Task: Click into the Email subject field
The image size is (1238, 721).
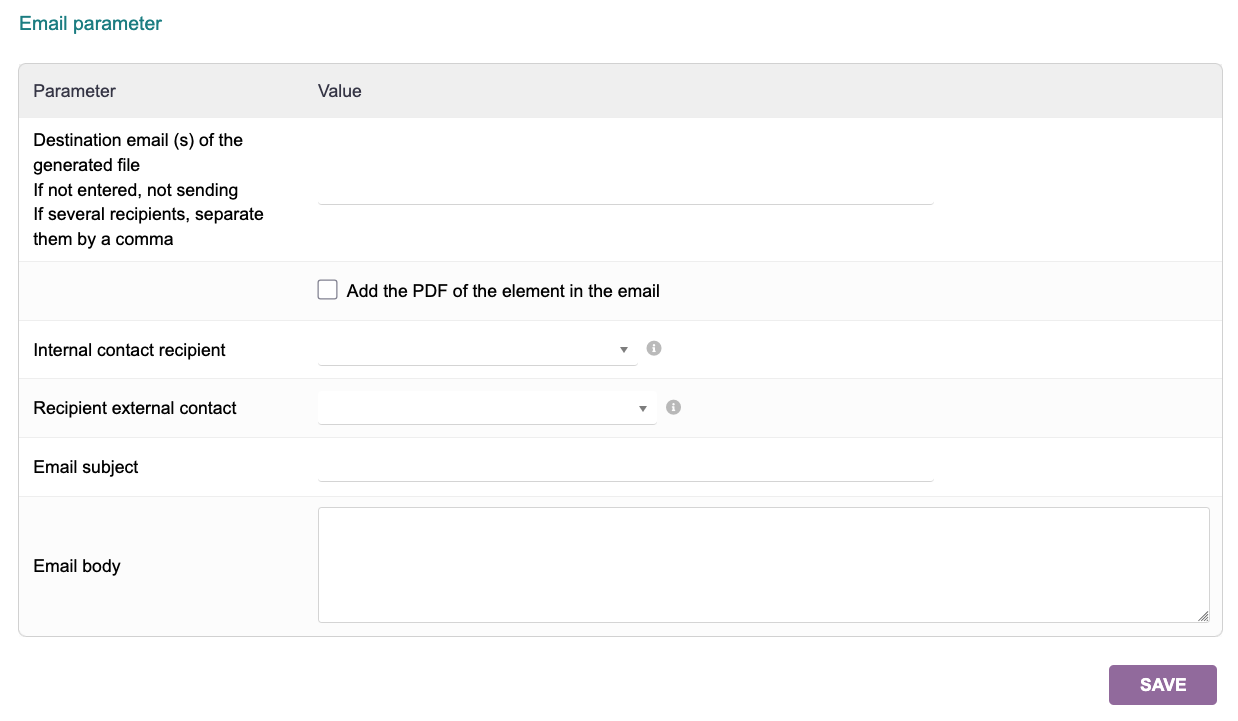Action: 625,467
